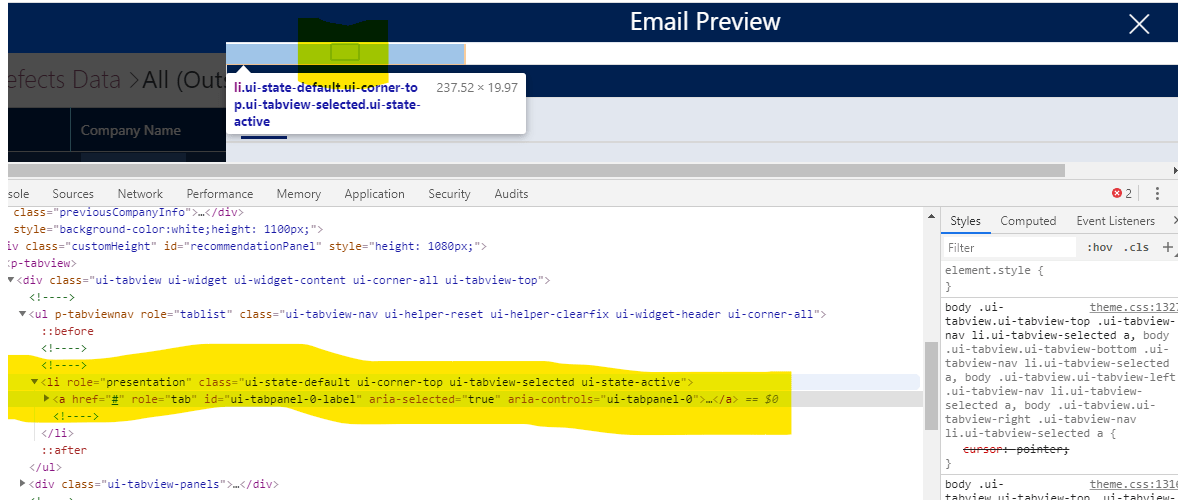The width and height of the screenshot is (1178, 500).
Task: Click the Company Name column header
Action: 131,130
